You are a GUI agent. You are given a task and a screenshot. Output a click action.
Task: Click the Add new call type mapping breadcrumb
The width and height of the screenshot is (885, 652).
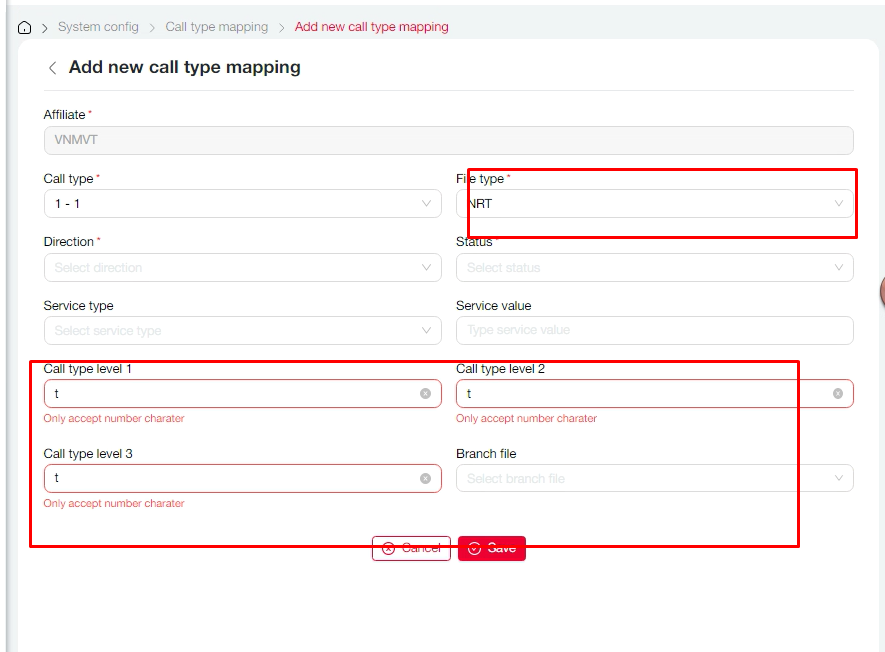coord(371,27)
